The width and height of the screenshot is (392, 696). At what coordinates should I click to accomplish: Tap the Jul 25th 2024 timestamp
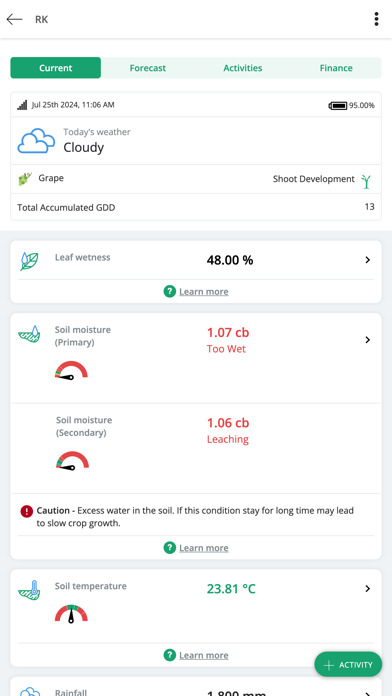73,105
